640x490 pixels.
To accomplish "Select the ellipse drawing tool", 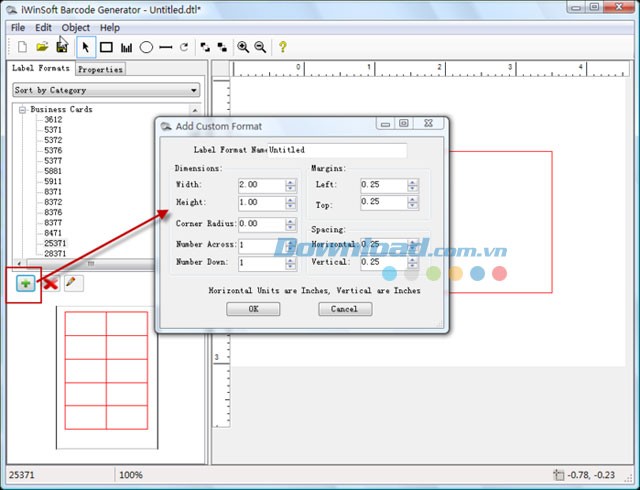I will (146, 47).
